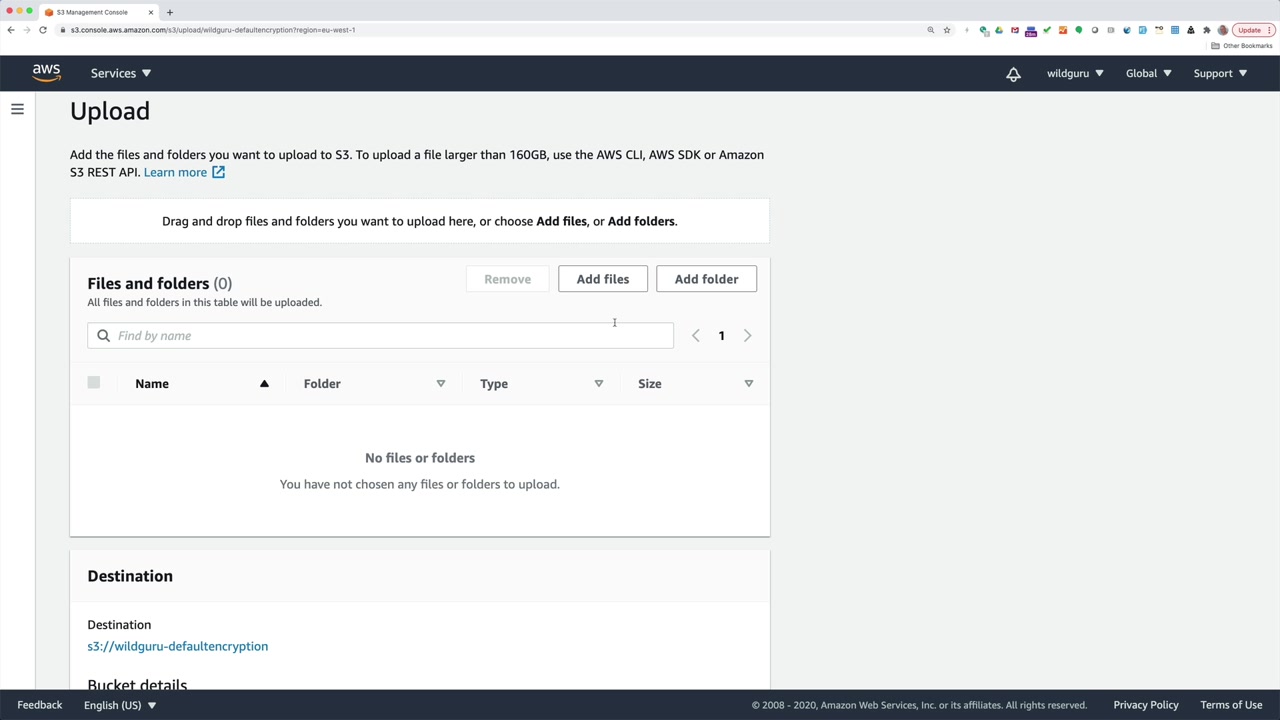Open the Gmail extension icon
The height and width of the screenshot is (720, 1280).
[x=1015, y=30]
